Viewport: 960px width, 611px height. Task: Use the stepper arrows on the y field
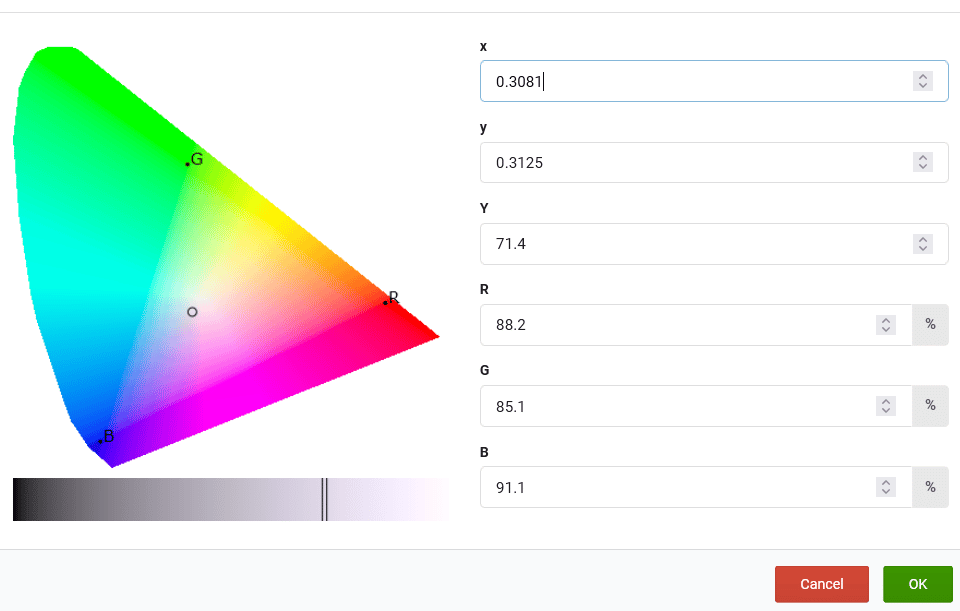click(922, 162)
